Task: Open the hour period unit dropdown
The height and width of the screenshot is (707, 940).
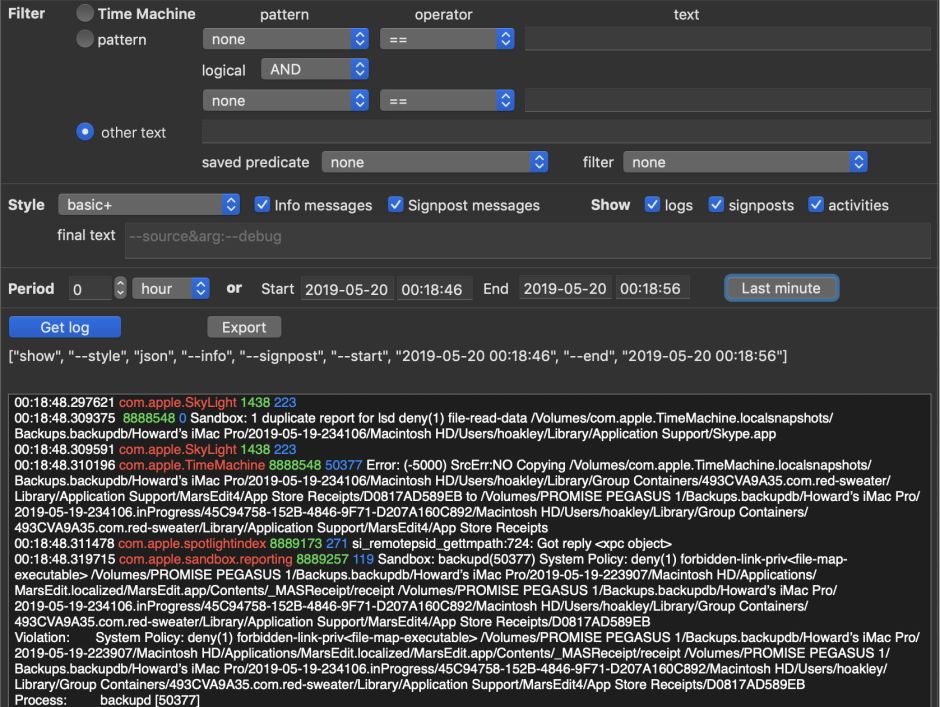Action: (x=171, y=289)
